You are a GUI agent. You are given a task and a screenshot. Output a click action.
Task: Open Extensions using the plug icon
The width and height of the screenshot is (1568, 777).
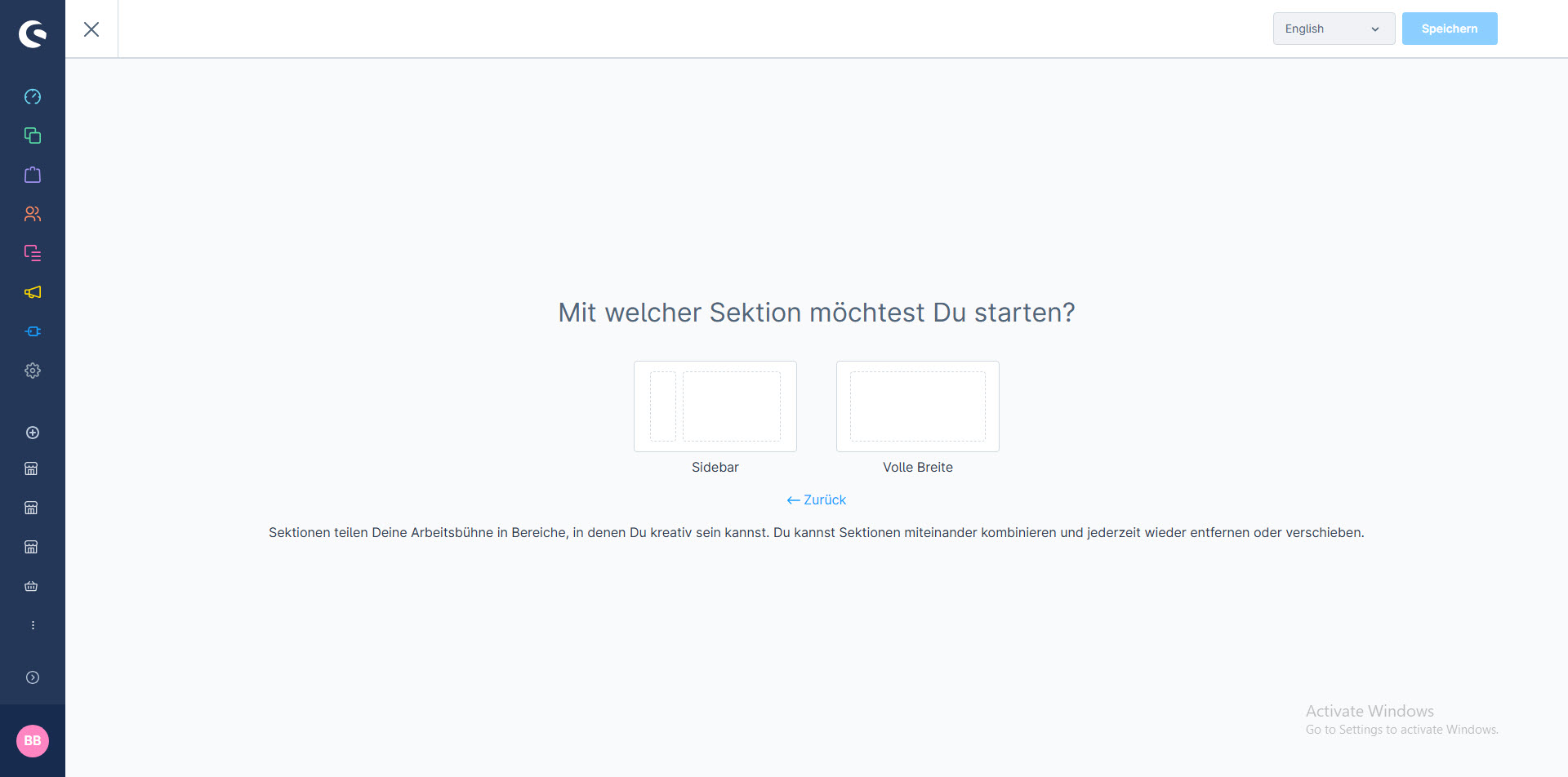[33, 331]
